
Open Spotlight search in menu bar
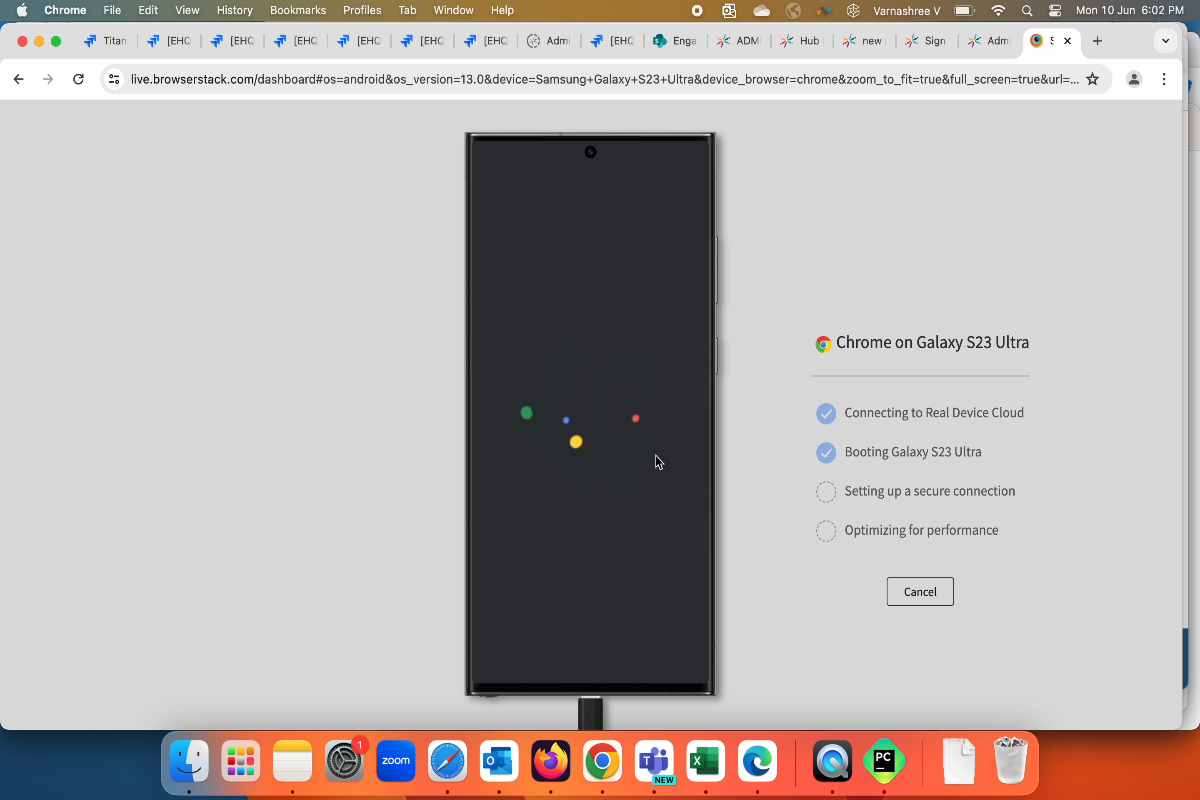pyautogui.click(x=1027, y=10)
